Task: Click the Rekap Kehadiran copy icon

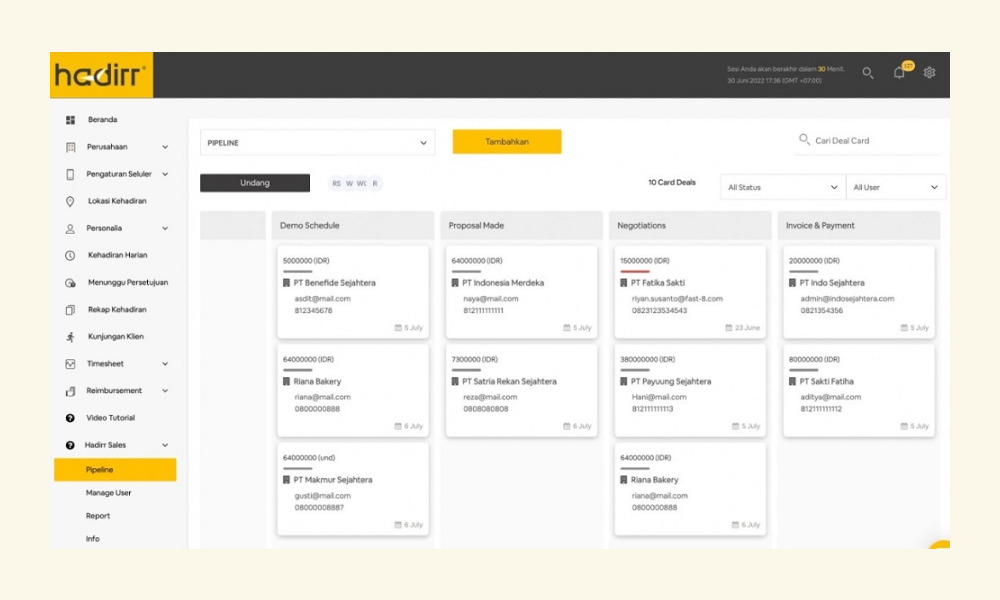Action: (x=70, y=310)
